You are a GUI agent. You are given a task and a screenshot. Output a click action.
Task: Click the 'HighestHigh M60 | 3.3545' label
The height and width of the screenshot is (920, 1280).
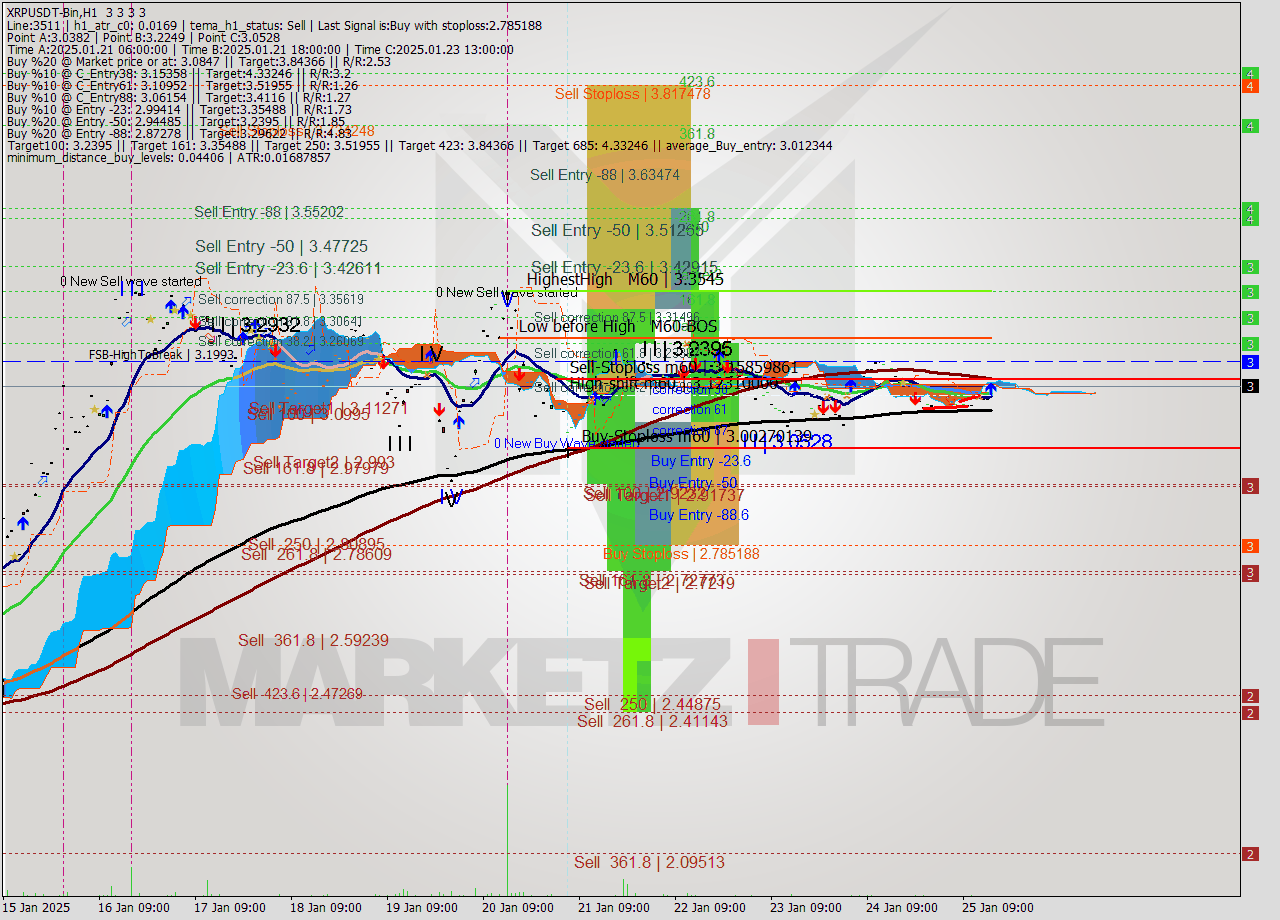625,280
